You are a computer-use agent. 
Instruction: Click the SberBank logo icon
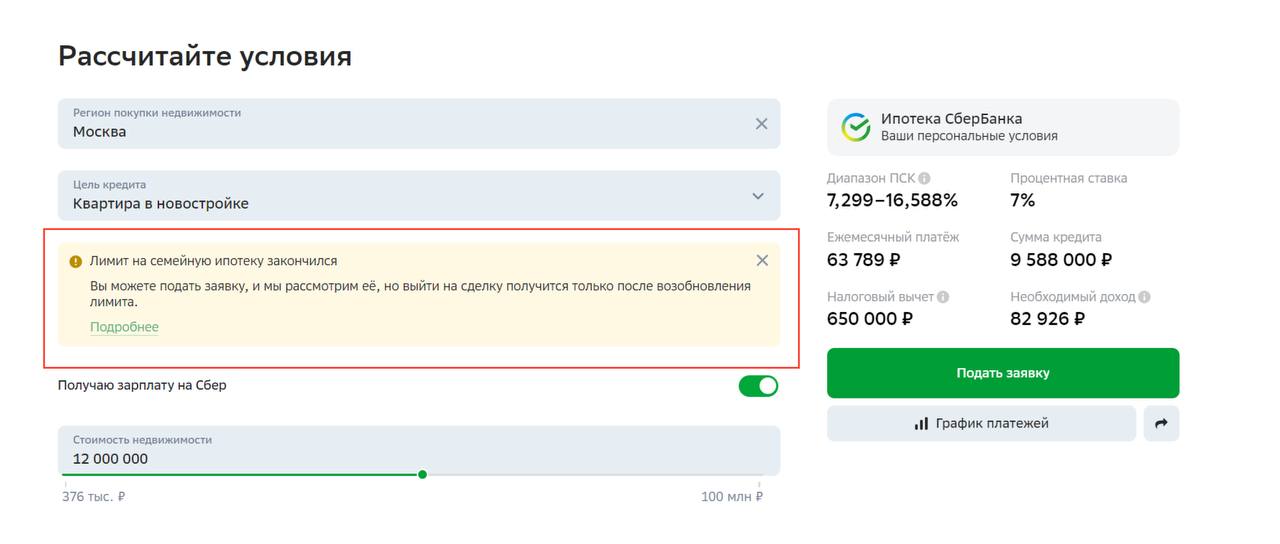click(856, 127)
